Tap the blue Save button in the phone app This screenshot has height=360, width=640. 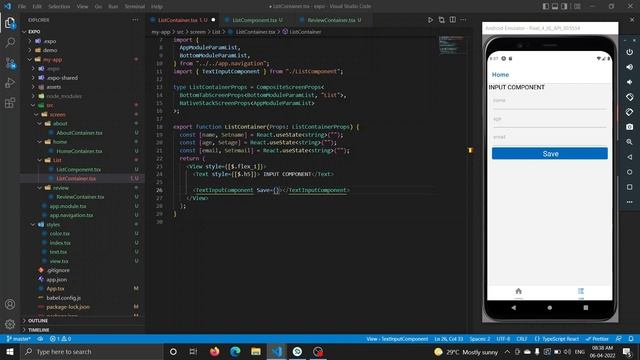click(x=550, y=153)
